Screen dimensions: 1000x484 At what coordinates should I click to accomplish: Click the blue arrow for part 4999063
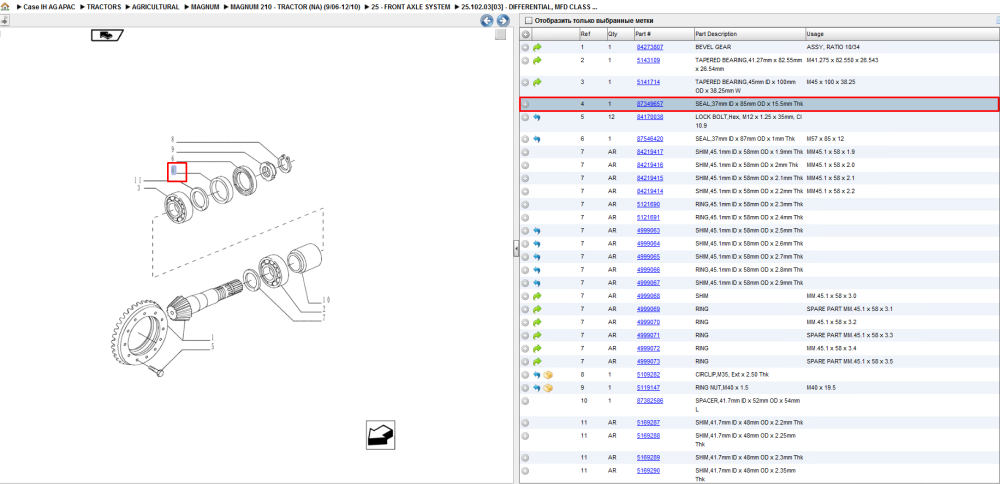click(x=537, y=231)
